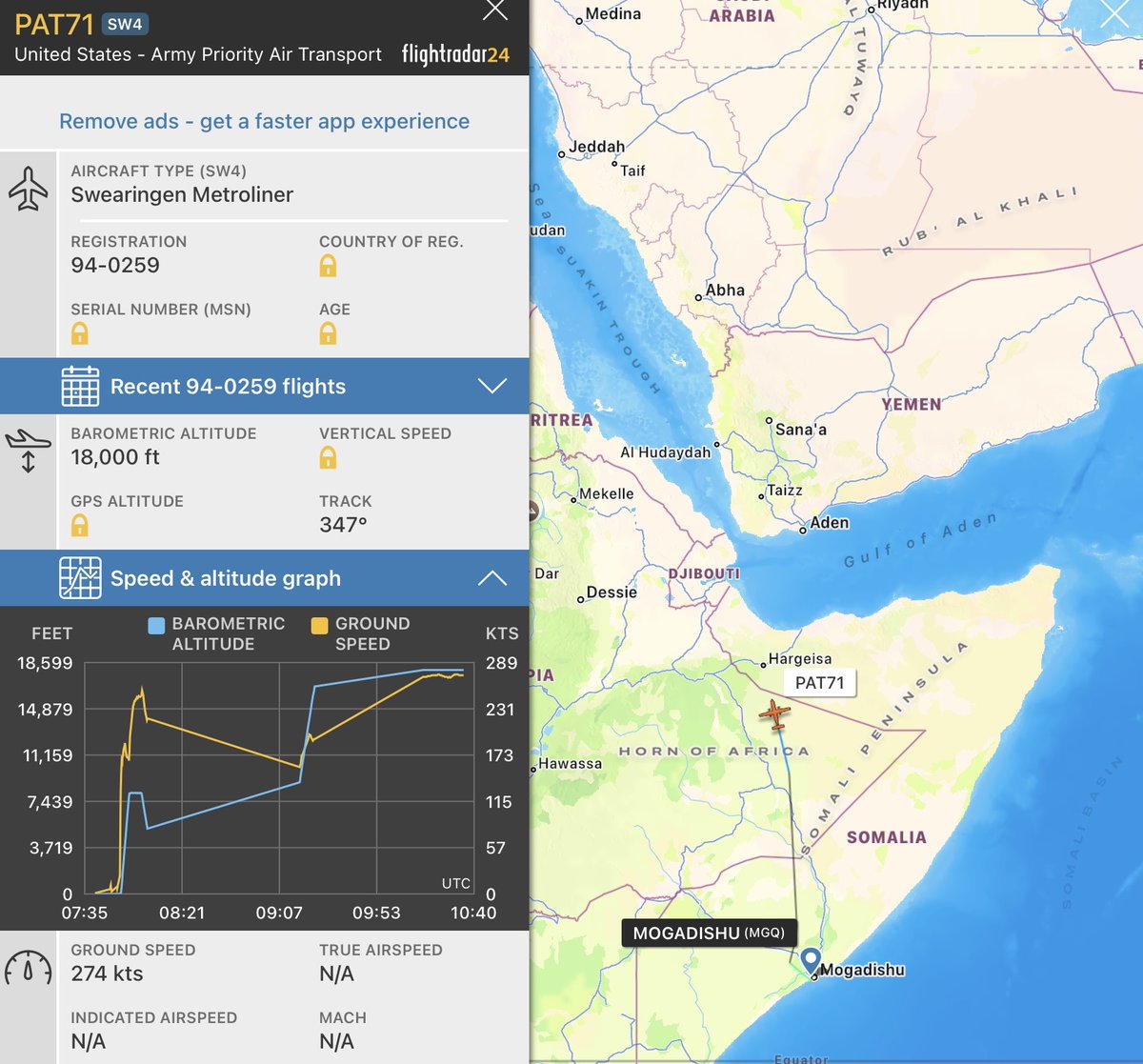Tap the flightradar24 logo
The image size is (1143, 1064).
455,54
